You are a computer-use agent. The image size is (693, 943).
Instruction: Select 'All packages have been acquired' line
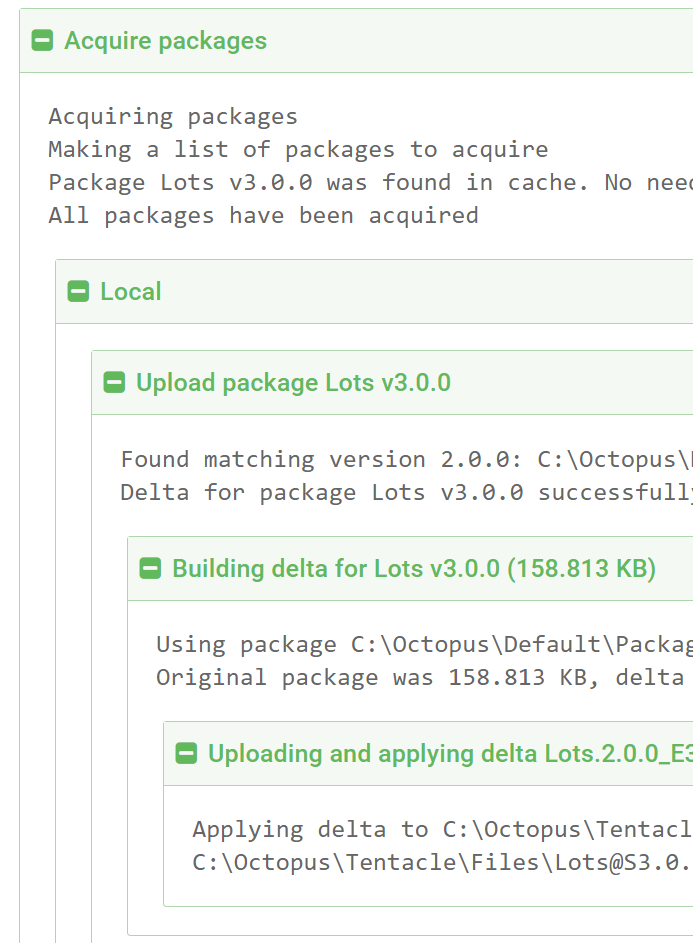(263, 216)
